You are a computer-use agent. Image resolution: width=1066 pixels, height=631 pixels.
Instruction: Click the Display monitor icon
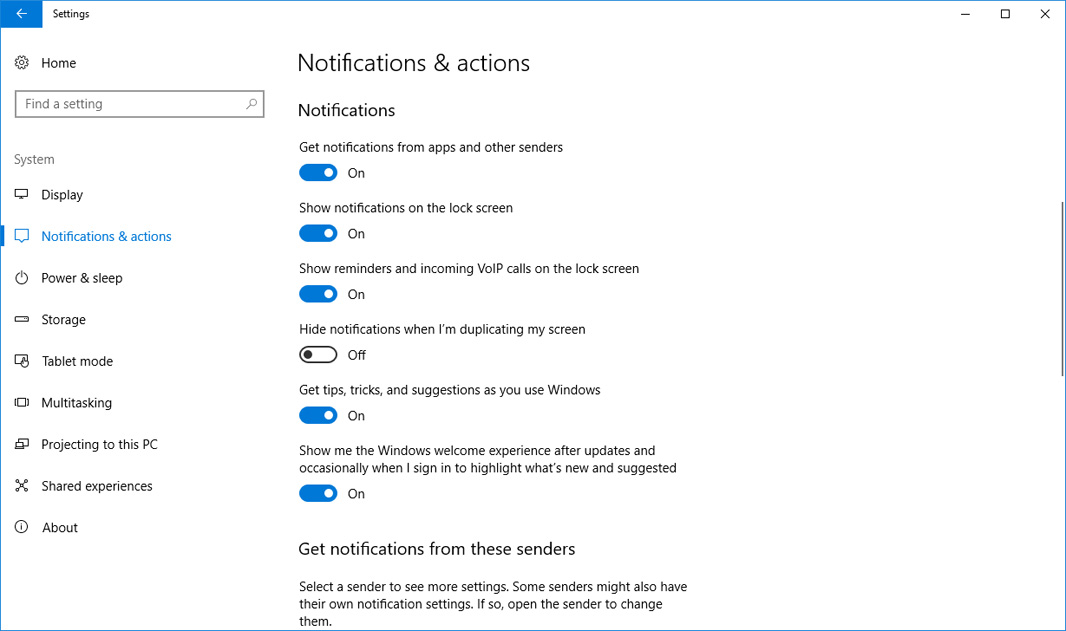pos(22,194)
